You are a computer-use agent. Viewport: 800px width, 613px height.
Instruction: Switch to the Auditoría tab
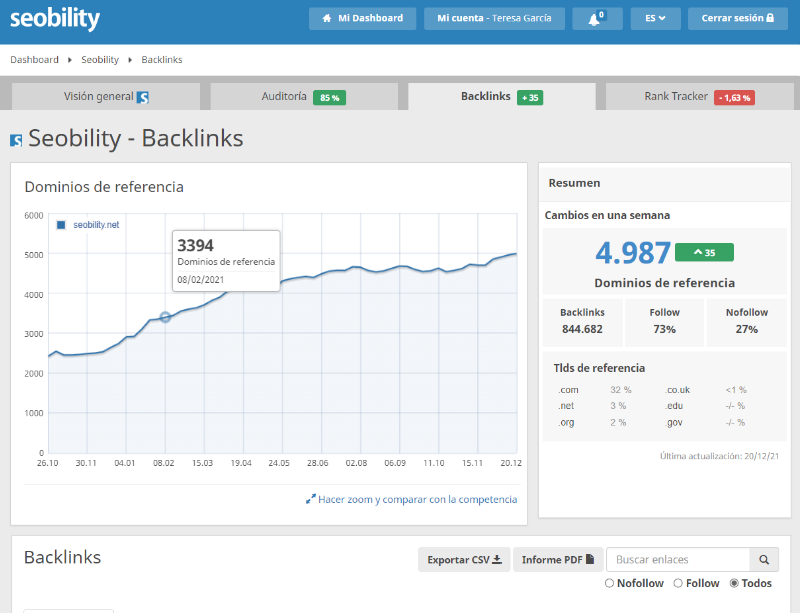[304, 96]
